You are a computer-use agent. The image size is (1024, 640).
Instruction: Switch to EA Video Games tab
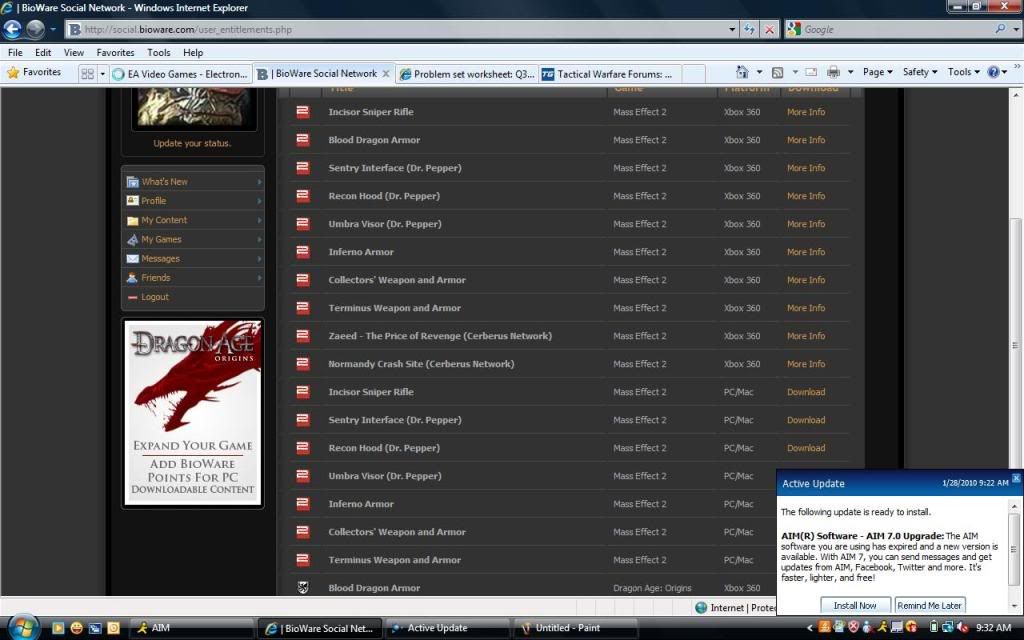[180, 74]
